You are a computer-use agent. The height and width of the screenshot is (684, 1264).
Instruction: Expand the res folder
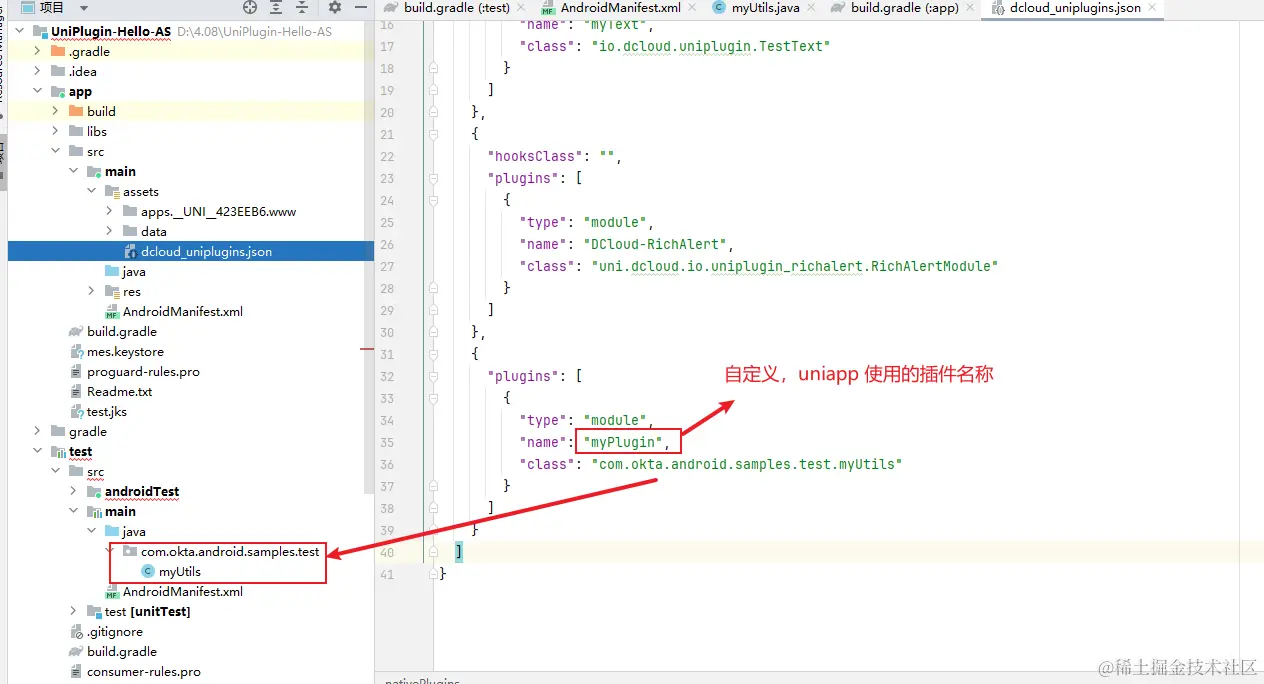click(92, 291)
